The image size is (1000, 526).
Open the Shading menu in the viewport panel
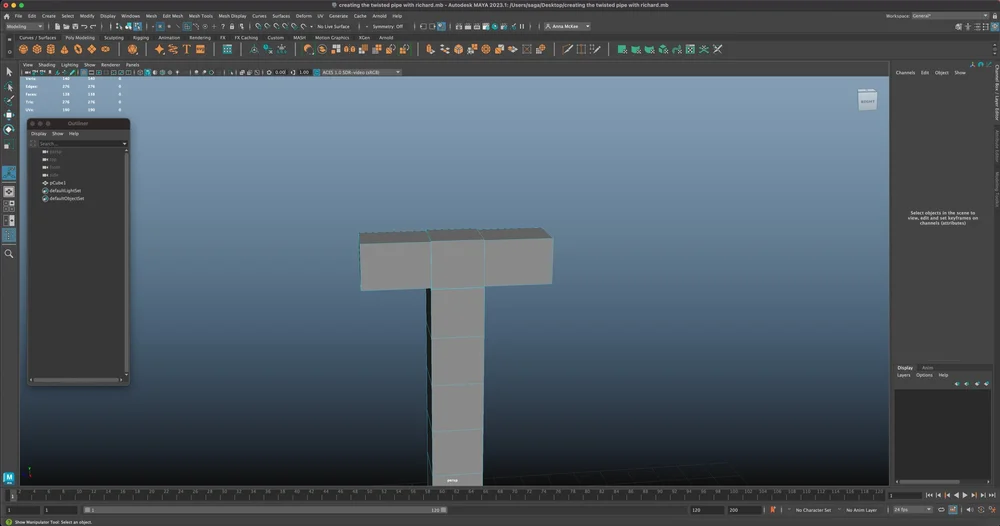47,64
